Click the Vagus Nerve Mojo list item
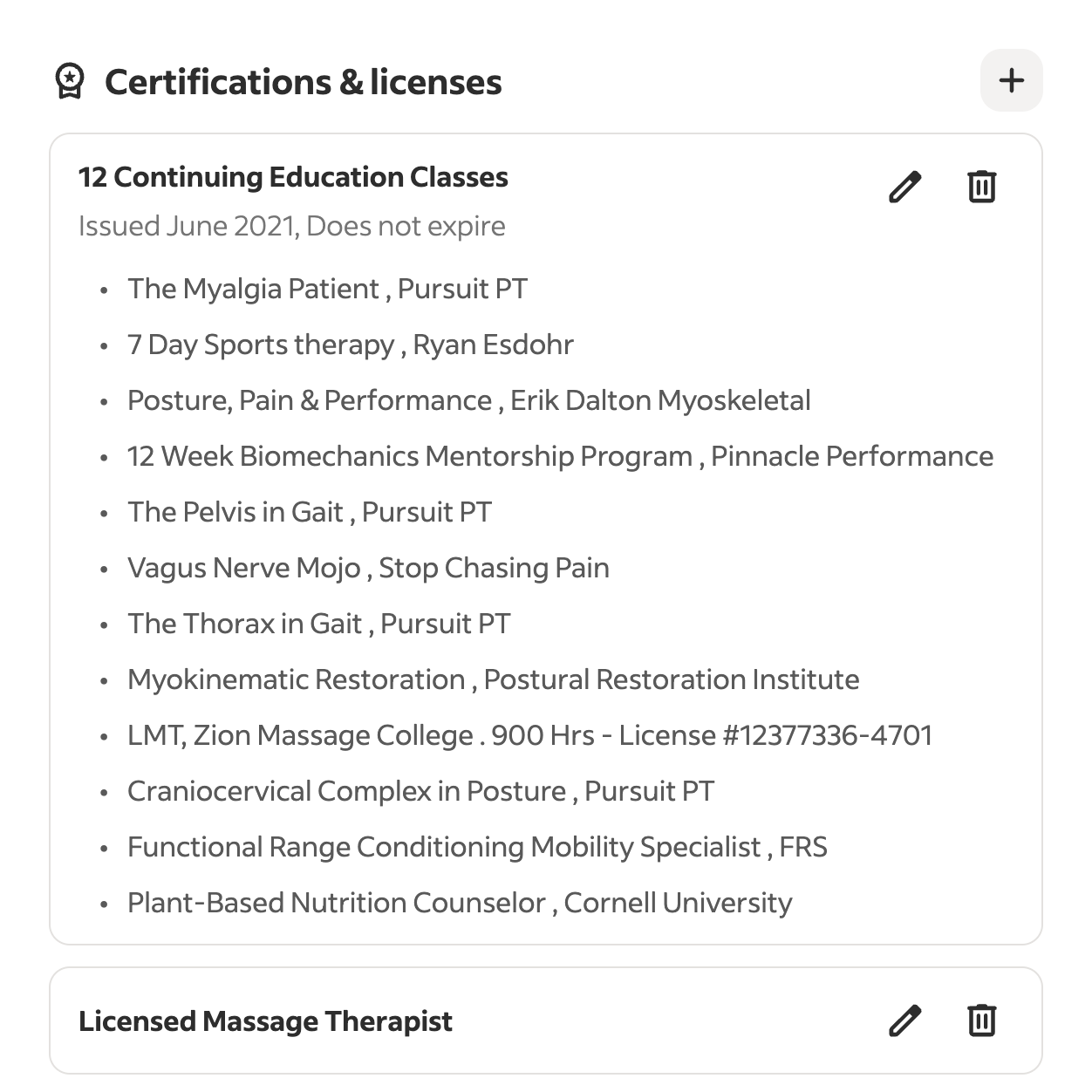 (x=368, y=568)
